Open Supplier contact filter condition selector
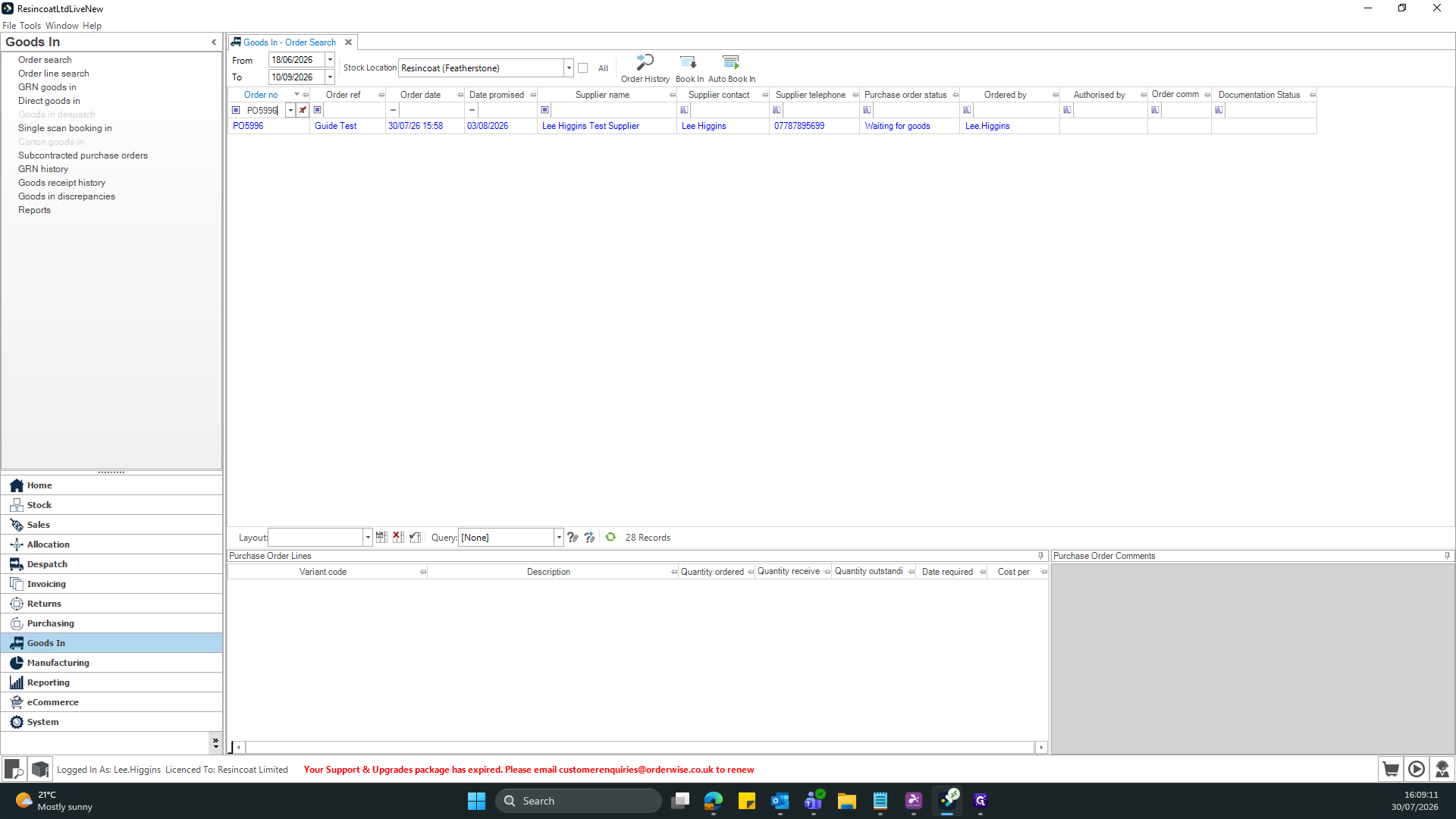Screen dimensions: 1456x819 point(684,110)
